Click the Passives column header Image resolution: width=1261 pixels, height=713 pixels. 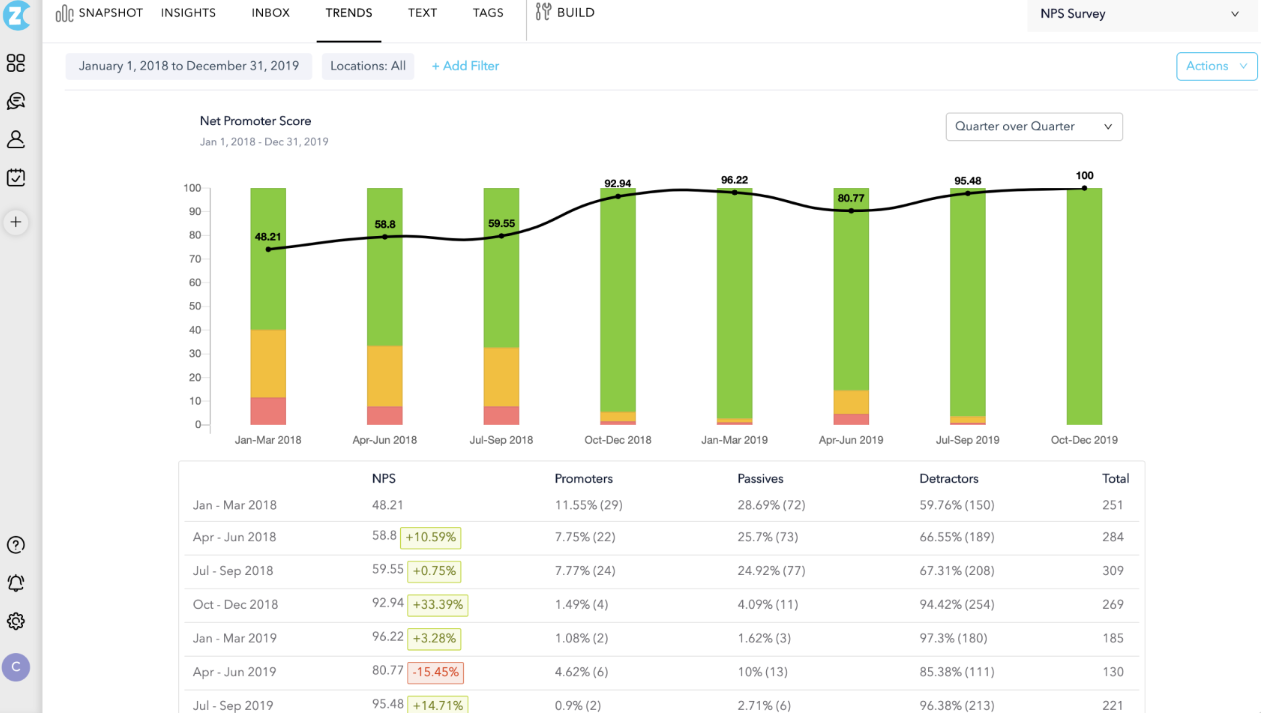click(761, 479)
